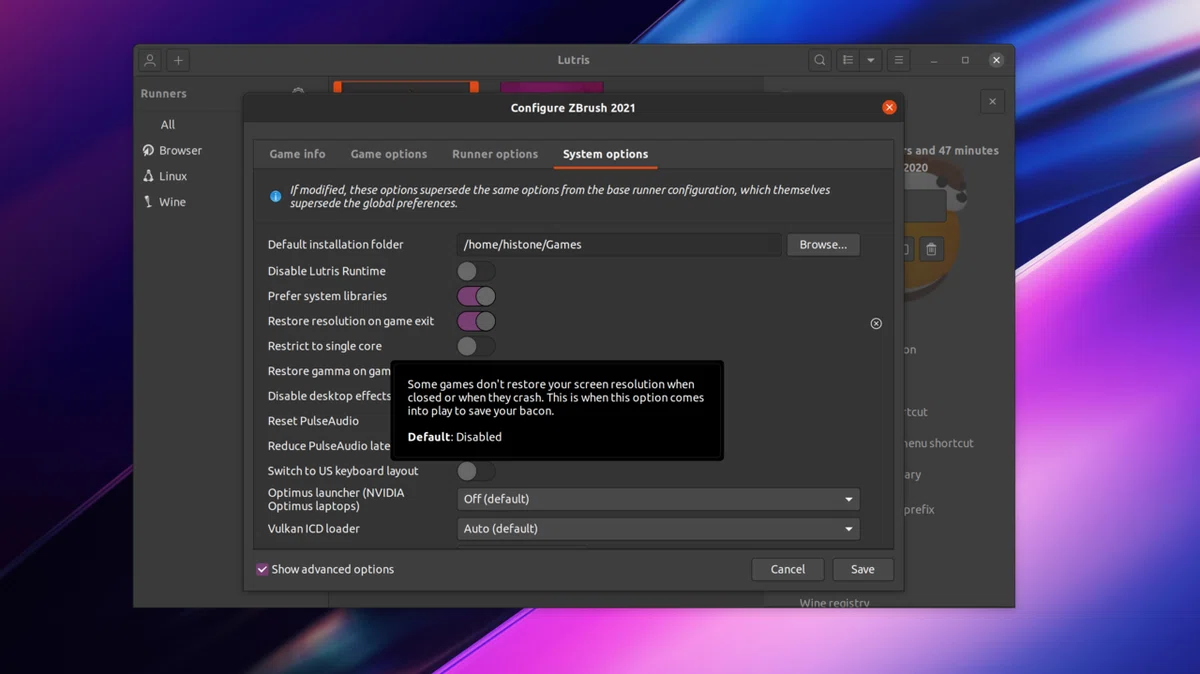1200x674 pixels.
Task: Open the Optimus launcher dropdown
Action: pyautogui.click(x=658, y=499)
